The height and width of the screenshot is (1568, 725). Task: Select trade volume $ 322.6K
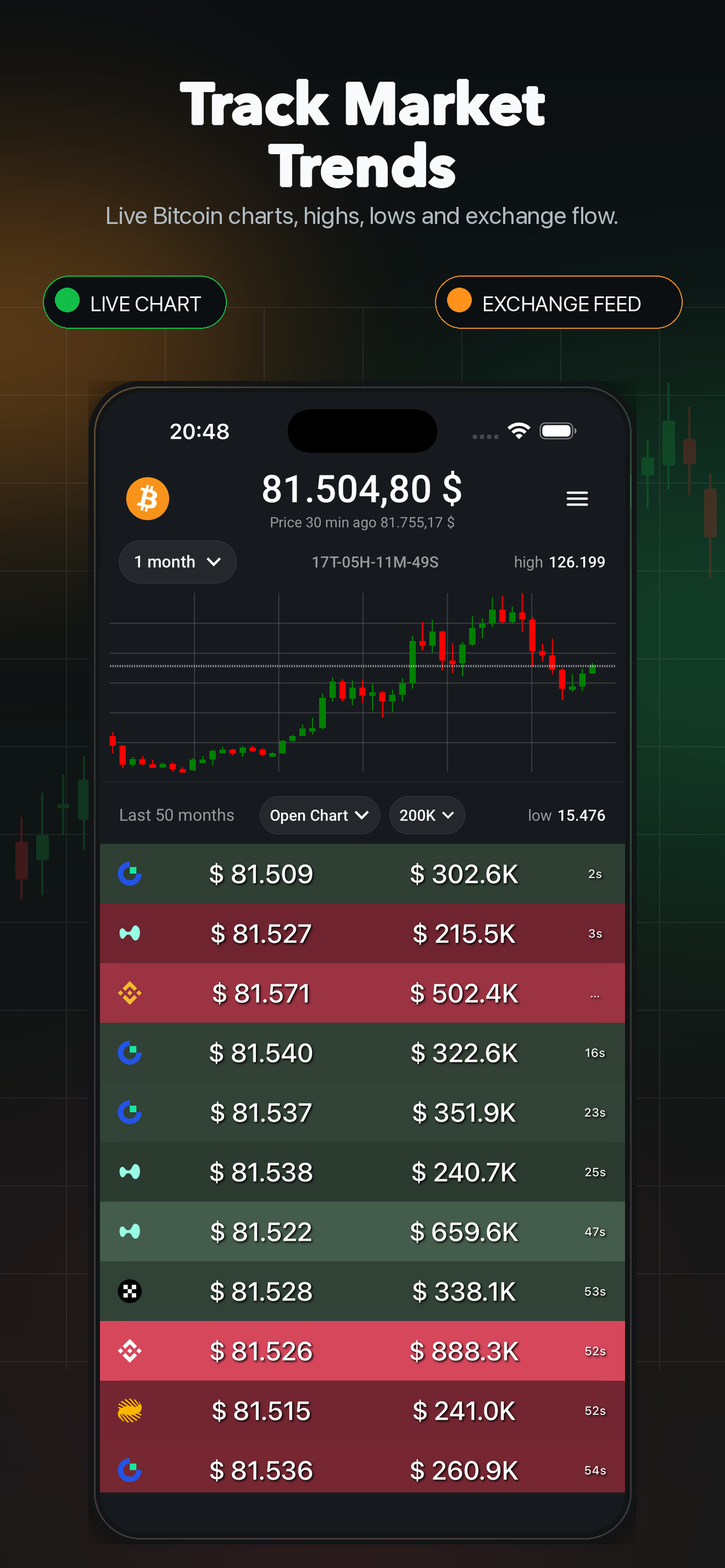464,1053
